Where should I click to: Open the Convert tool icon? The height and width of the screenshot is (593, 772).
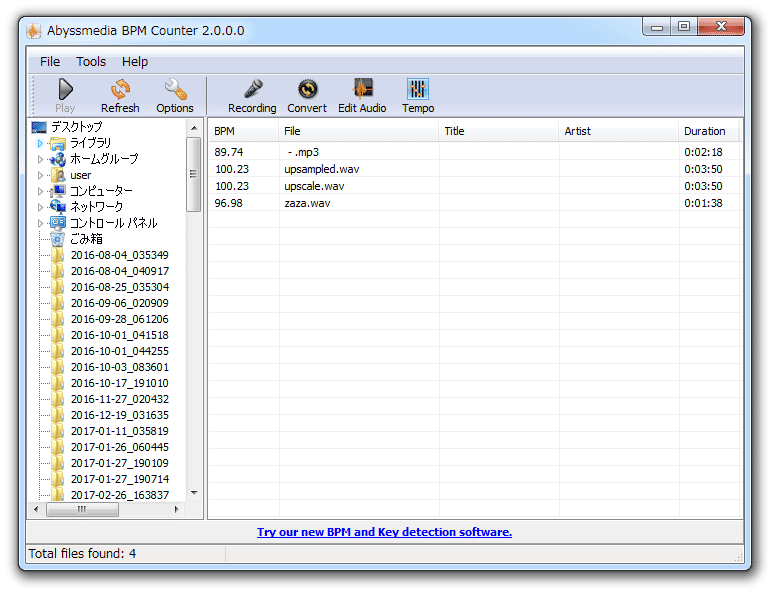click(308, 89)
